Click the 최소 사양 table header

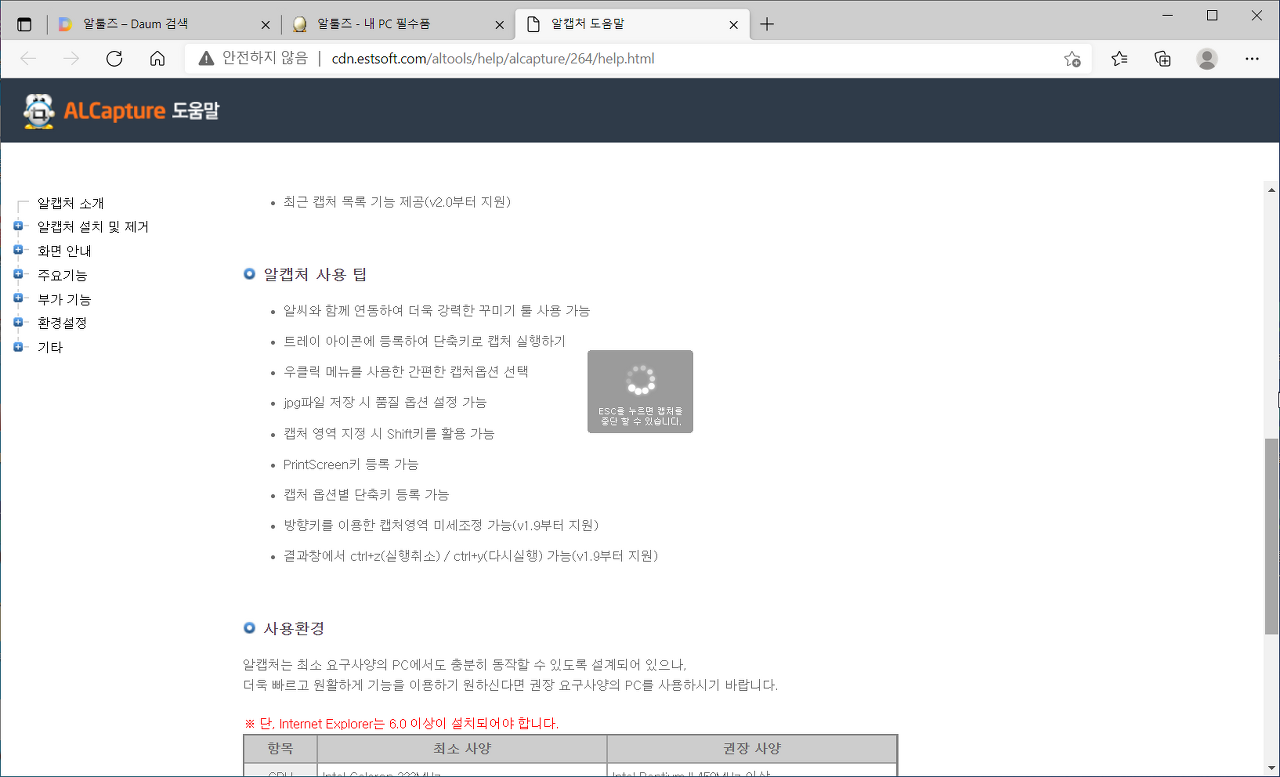pos(462,749)
